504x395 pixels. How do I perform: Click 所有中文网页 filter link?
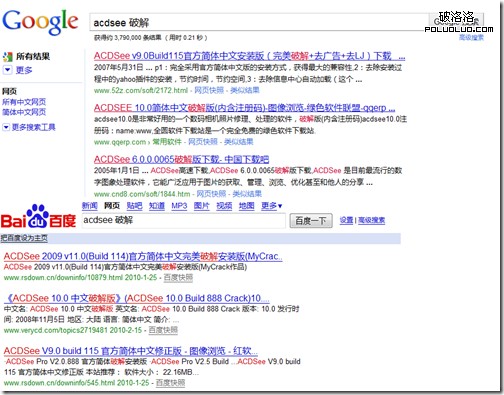[x=24, y=102]
